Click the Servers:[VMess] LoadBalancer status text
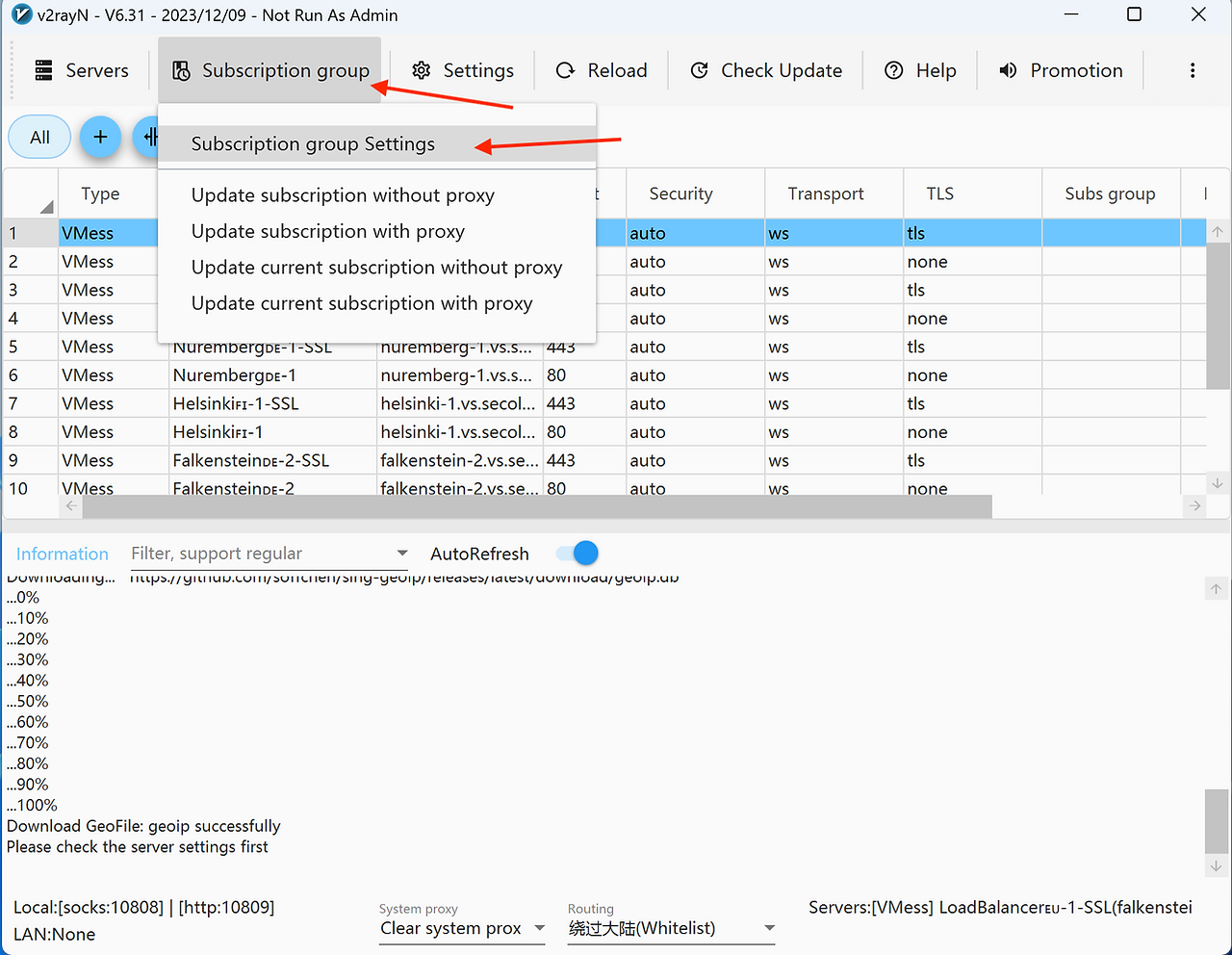Image resolution: width=1232 pixels, height=955 pixels. coord(1000,908)
